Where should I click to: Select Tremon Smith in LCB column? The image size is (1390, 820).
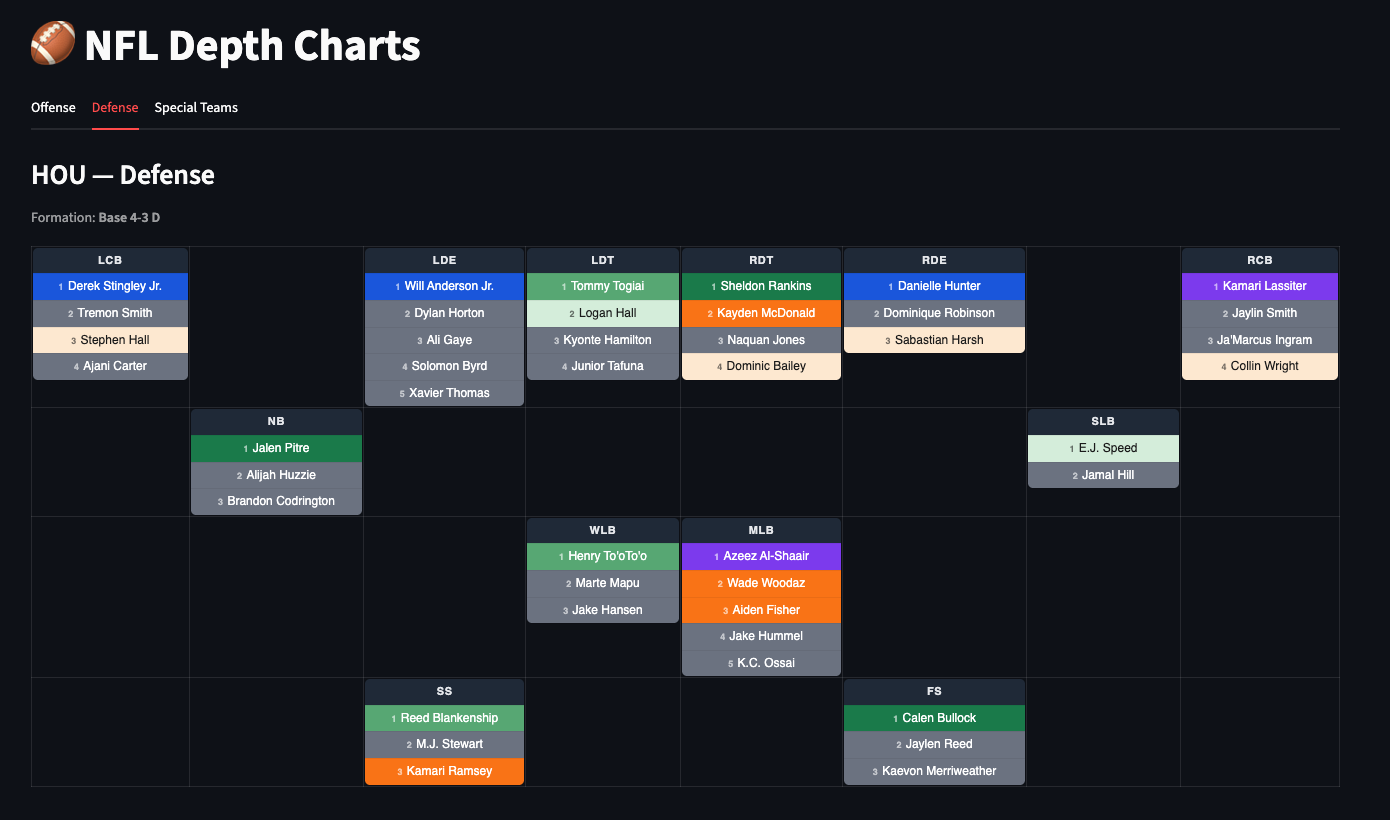110,313
